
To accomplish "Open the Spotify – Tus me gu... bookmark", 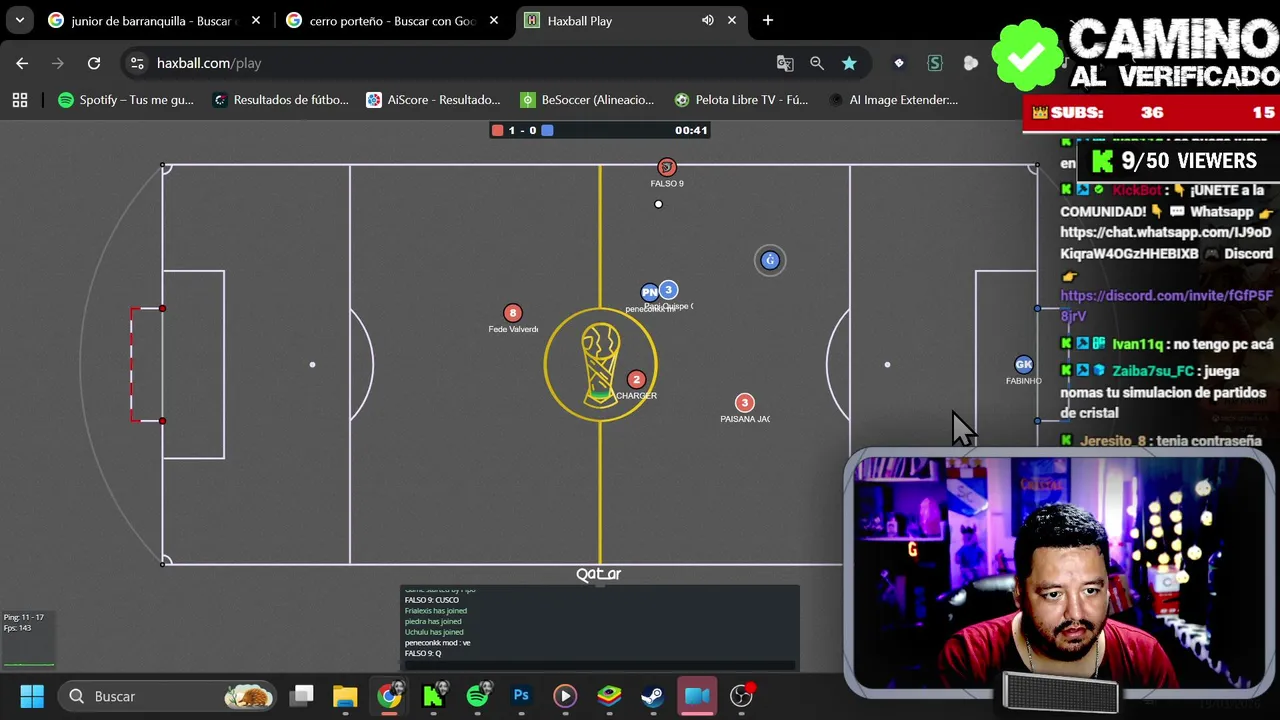I will click(126, 100).
